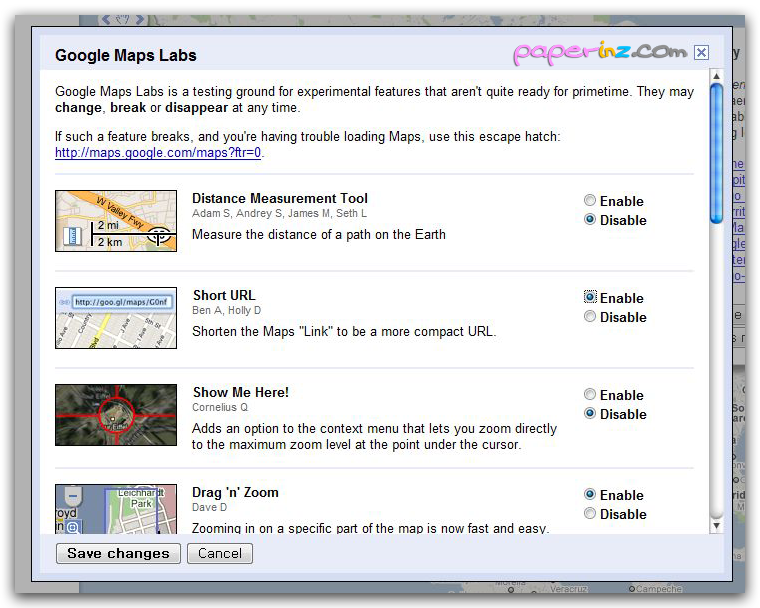Disable the Show Me Here! feature
The height and width of the screenshot is (608, 760).
point(589,414)
